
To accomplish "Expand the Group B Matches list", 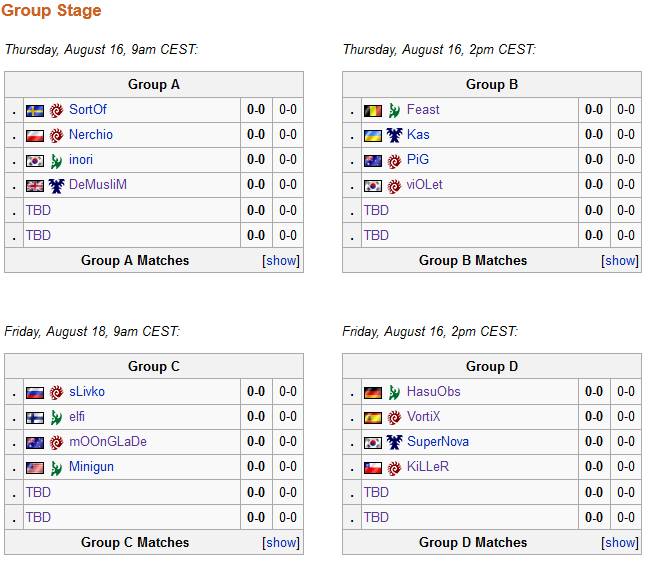I will 619,261.
